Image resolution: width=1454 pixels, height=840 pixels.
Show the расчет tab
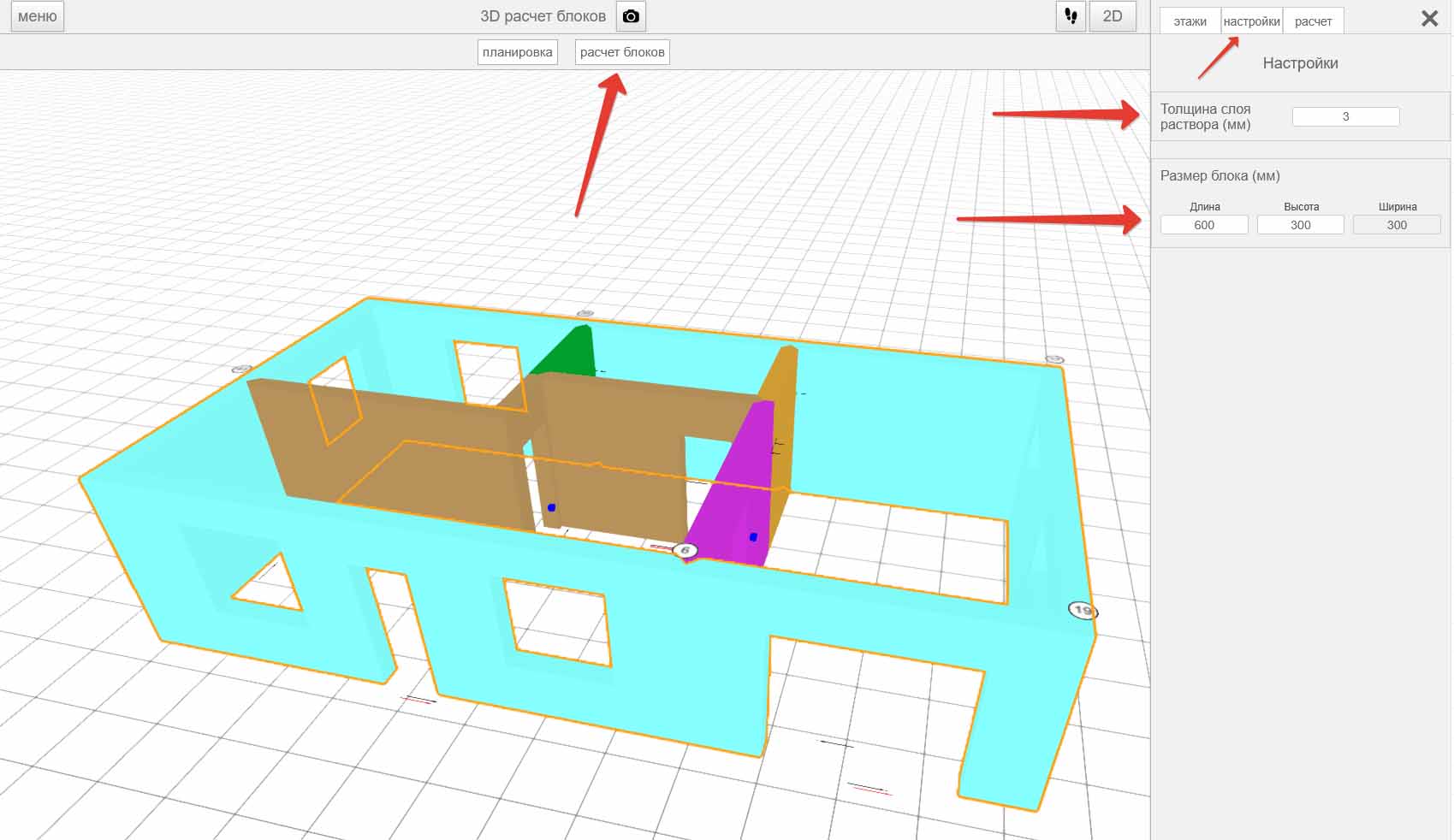[1313, 21]
